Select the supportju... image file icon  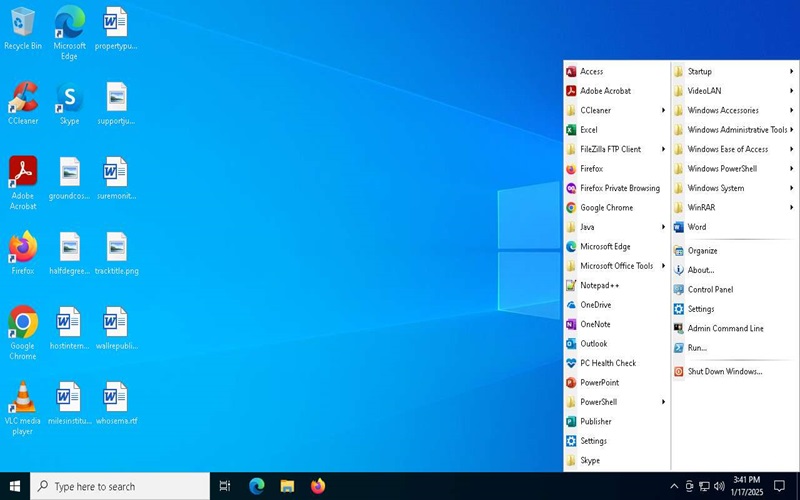(x=116, y=104)
